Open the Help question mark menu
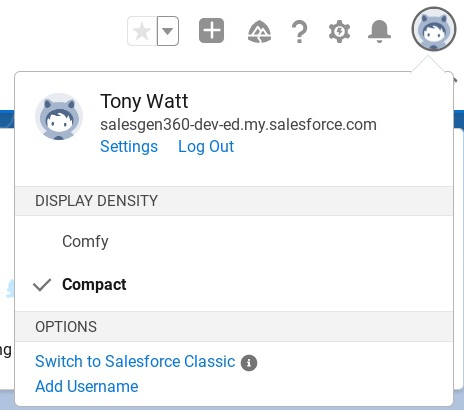 [299, 32]
